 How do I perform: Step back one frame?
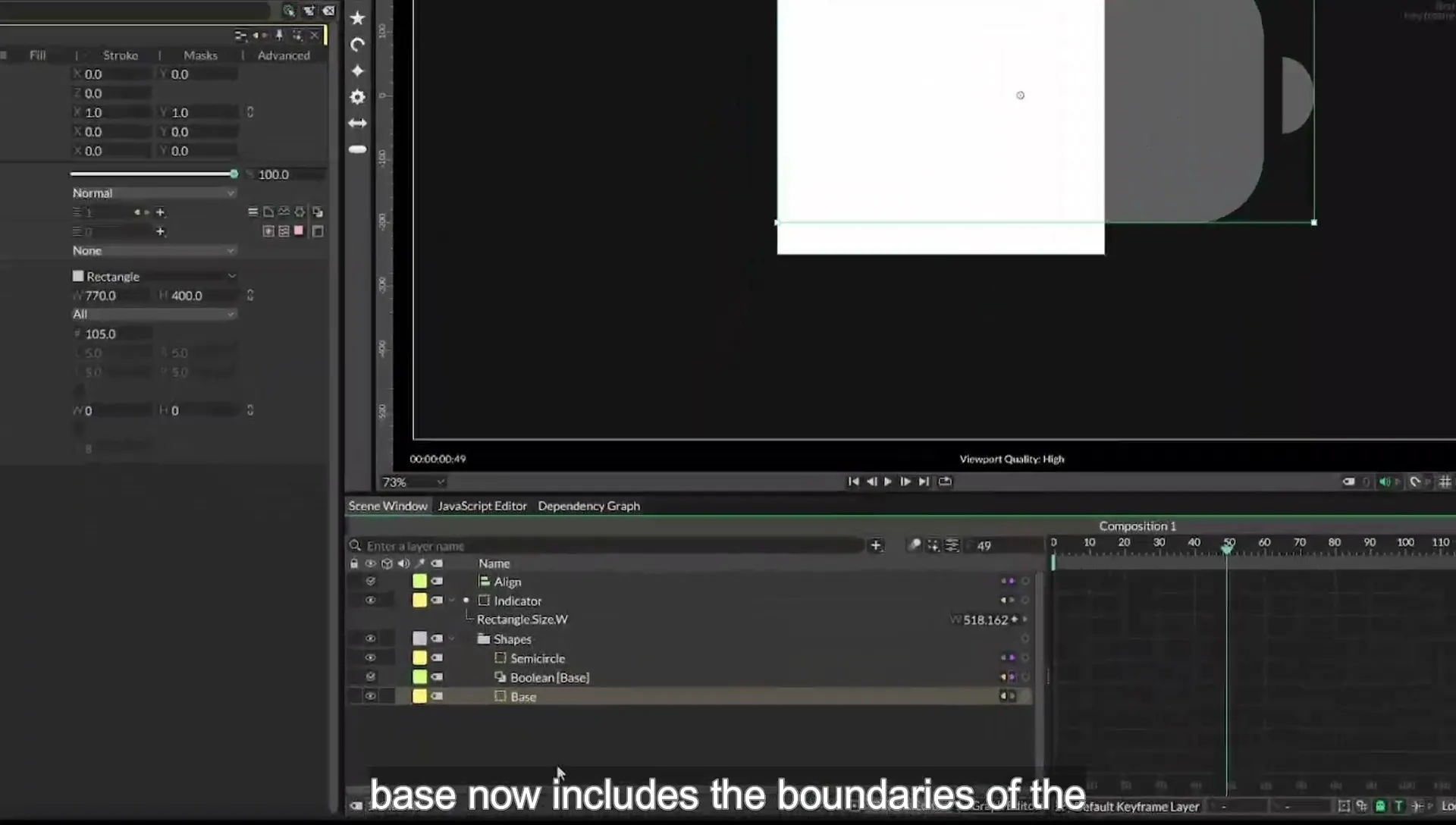click(x=871, y=482)
